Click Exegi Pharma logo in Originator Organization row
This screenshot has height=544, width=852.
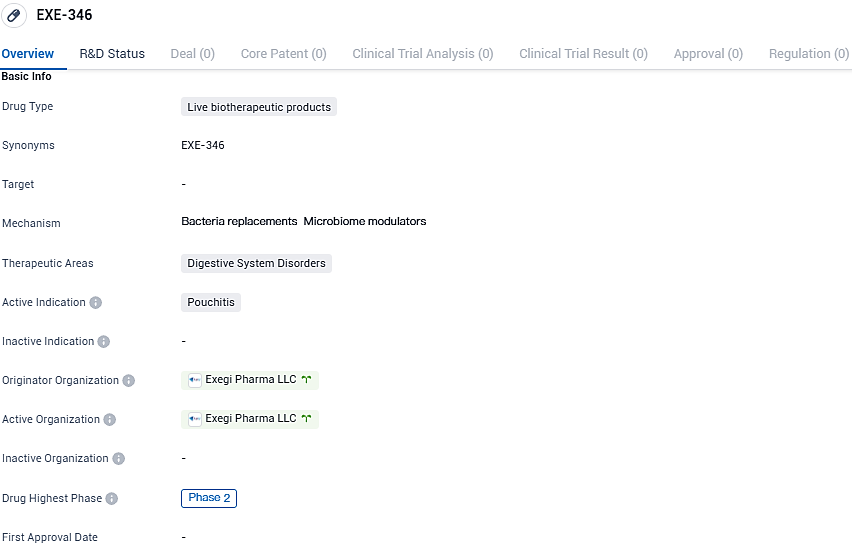click(x=195, y=380)
